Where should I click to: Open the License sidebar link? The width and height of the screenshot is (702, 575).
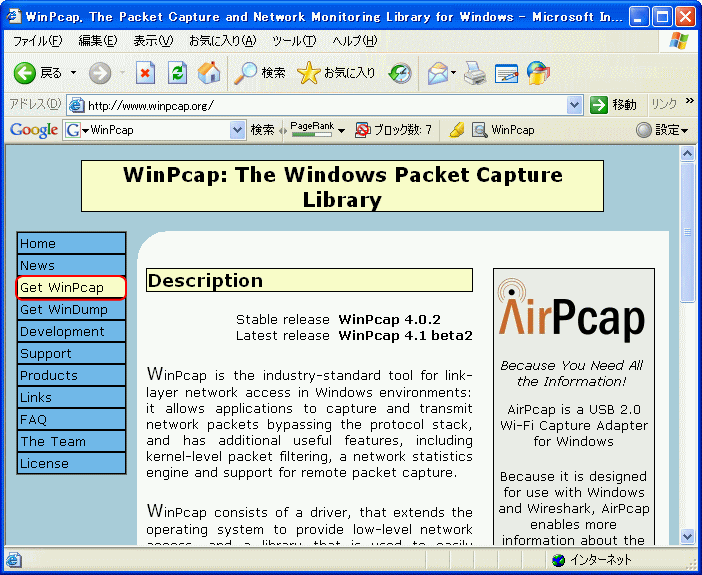(71, 463)
